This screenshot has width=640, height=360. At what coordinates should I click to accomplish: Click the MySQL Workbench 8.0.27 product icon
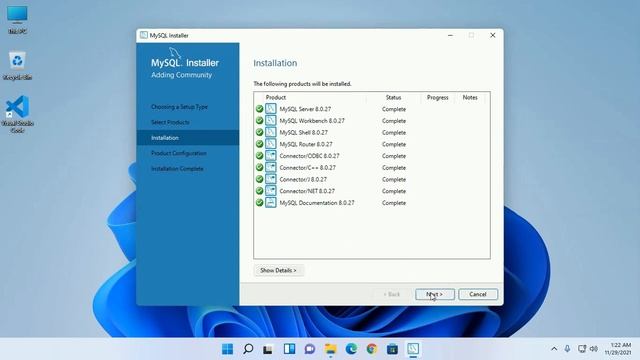click(x=271, y=120)
